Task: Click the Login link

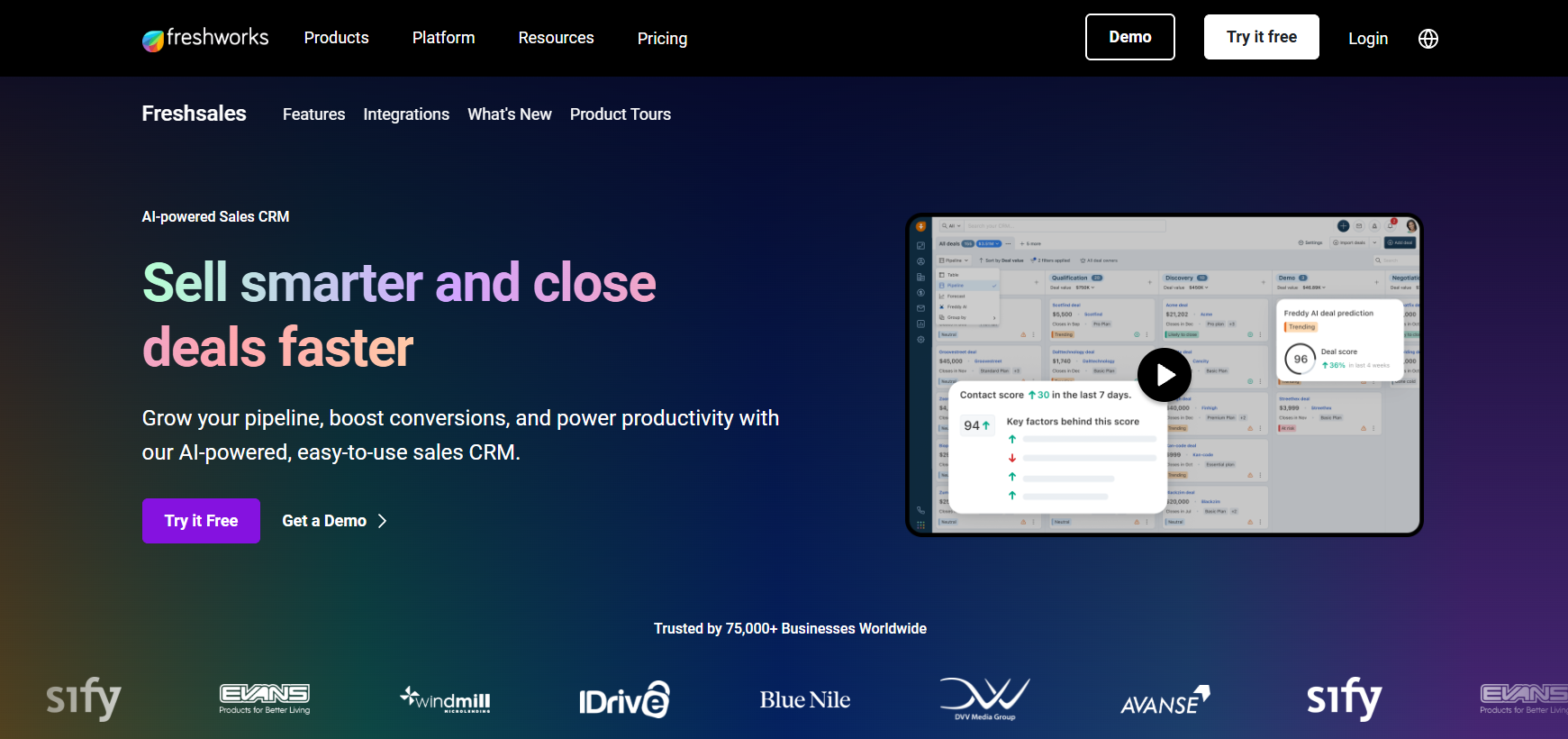Action: [1367, 39]
